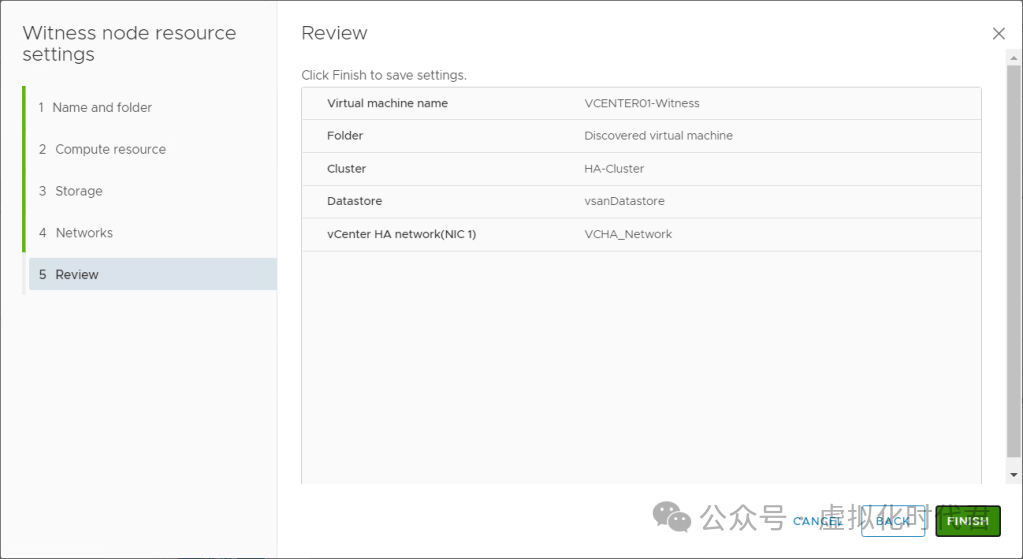Click the scrollbar up arrow

coord(1014,58)
